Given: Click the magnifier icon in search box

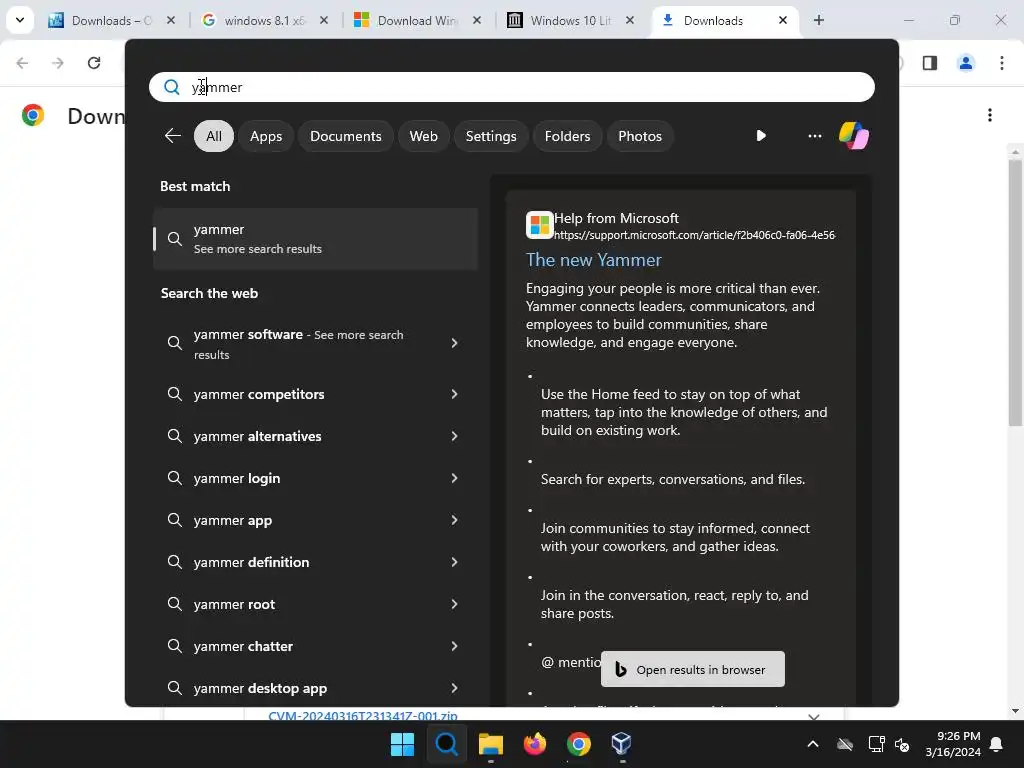Looking at the screenshot, I should 172,87.
